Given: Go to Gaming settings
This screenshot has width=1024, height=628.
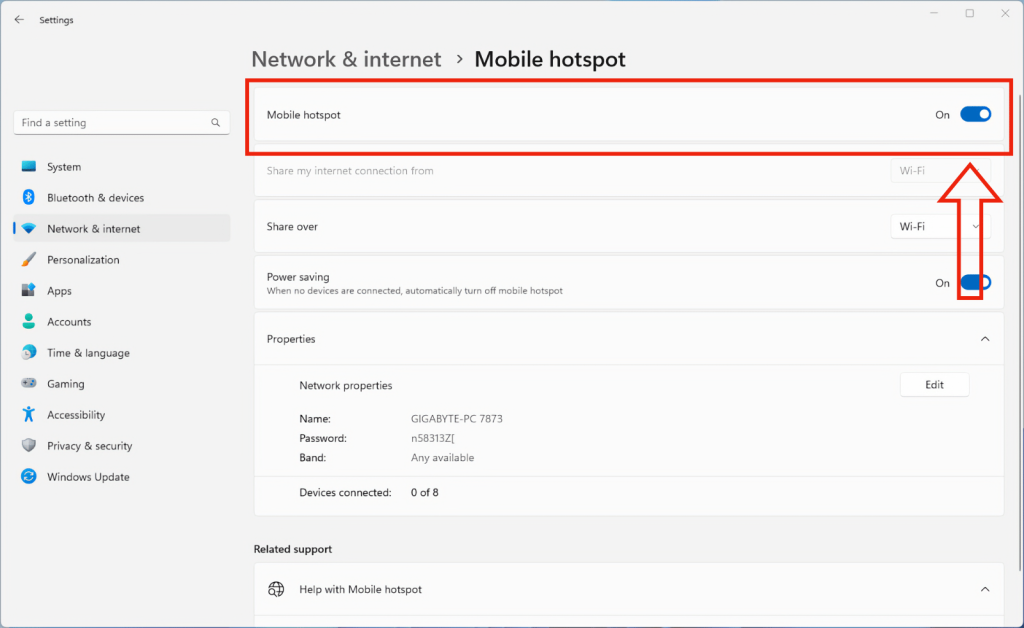Looking at the screenshot, I should coord(122,383).
